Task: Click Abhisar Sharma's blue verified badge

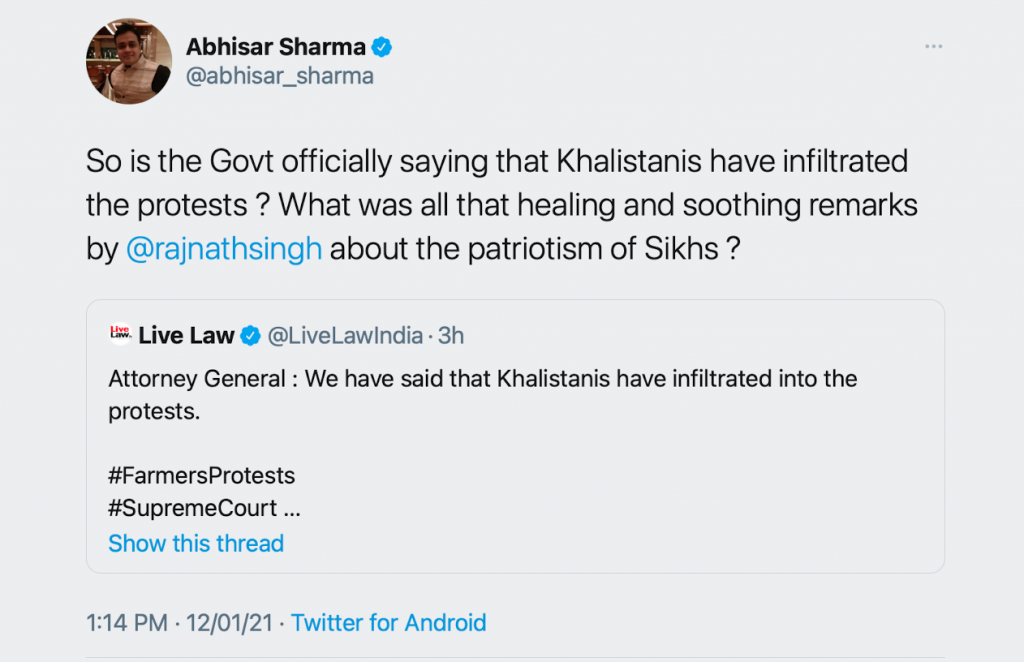Action: click(382, 46)
